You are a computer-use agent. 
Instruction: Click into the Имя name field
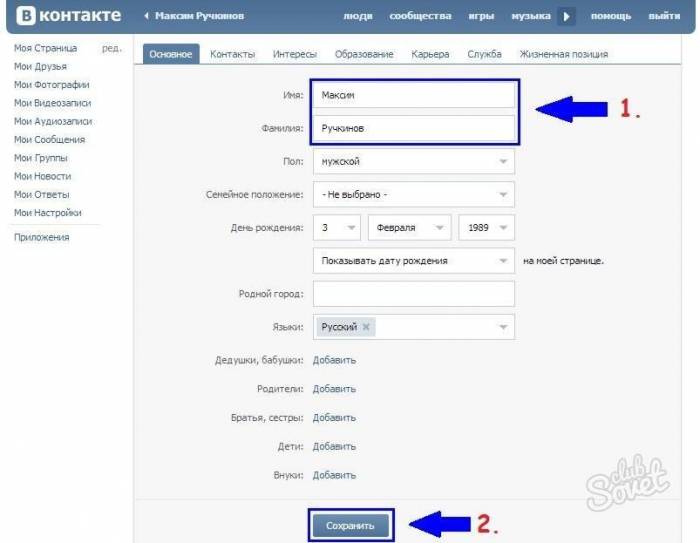point(413,95)
